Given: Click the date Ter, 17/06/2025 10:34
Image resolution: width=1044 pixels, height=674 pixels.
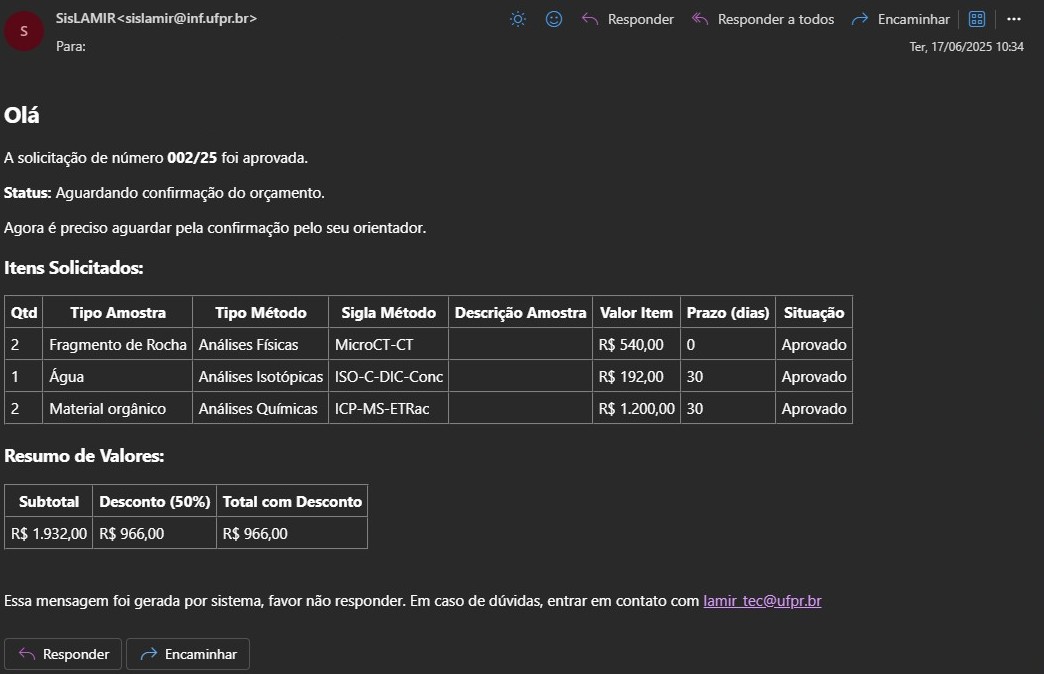Looking at the screenshot, I should (967, 47).
